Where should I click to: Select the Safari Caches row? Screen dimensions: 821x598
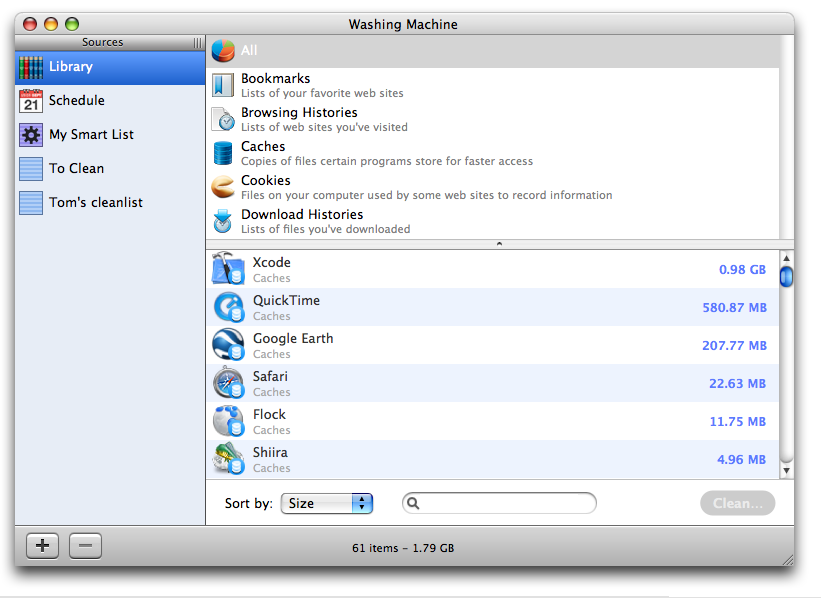pyautogui.click(x=493, y=383)
